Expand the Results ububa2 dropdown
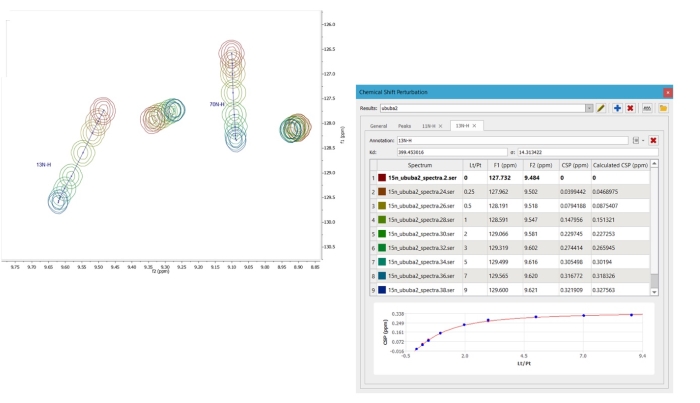 589,107
